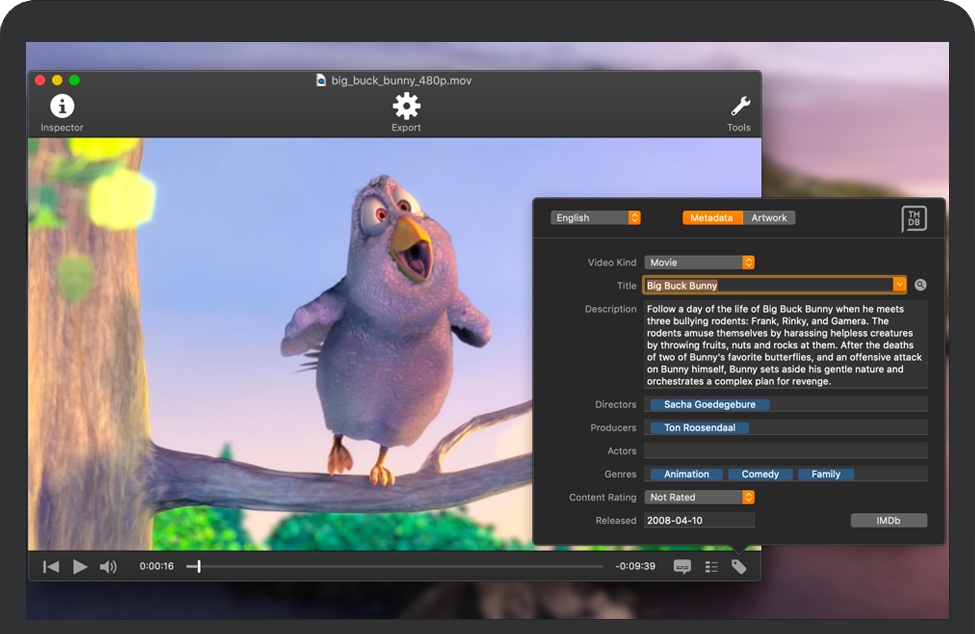Expand the Title combo box arrow

tap(899, 286)
